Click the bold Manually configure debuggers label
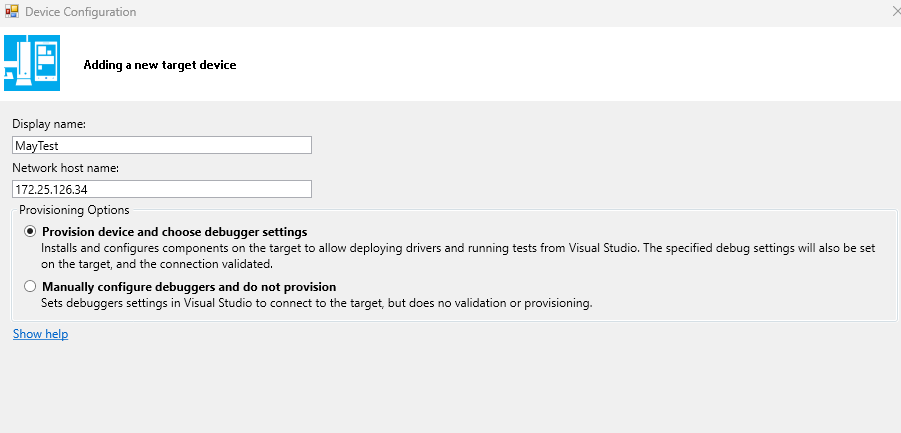Viewport: 901px width, 433px height. pos(189,287)
